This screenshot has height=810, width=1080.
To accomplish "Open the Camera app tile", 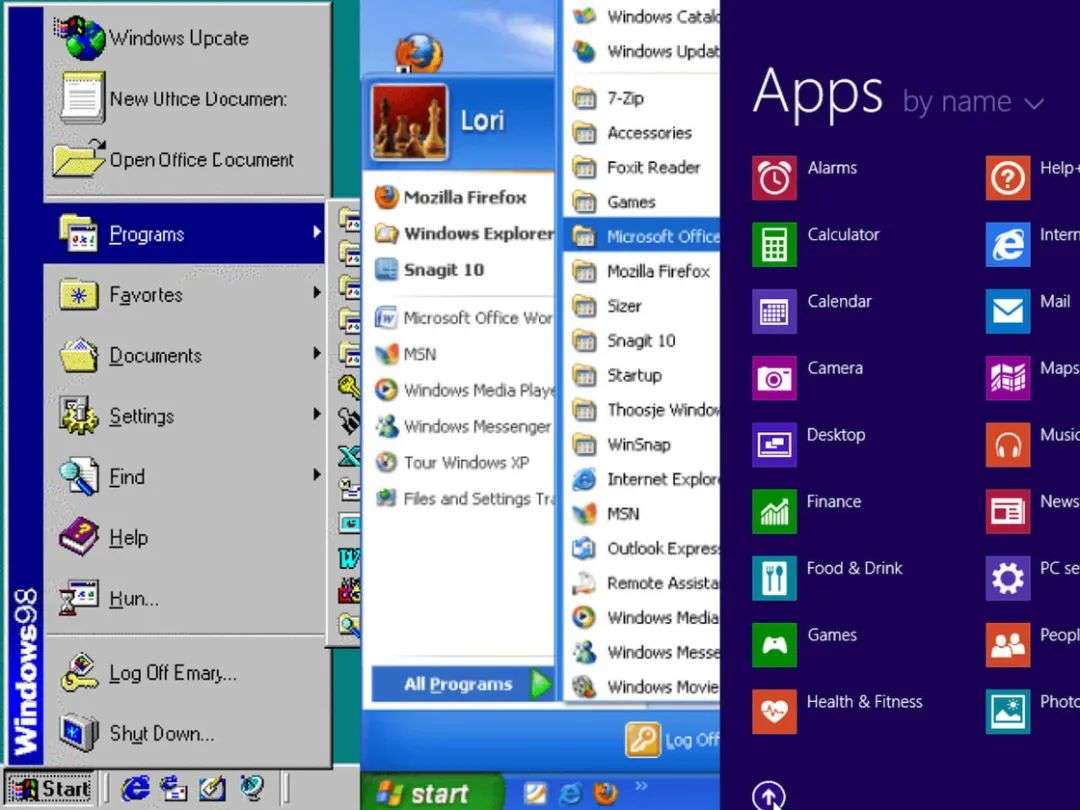I will click(x=774, y=378).
